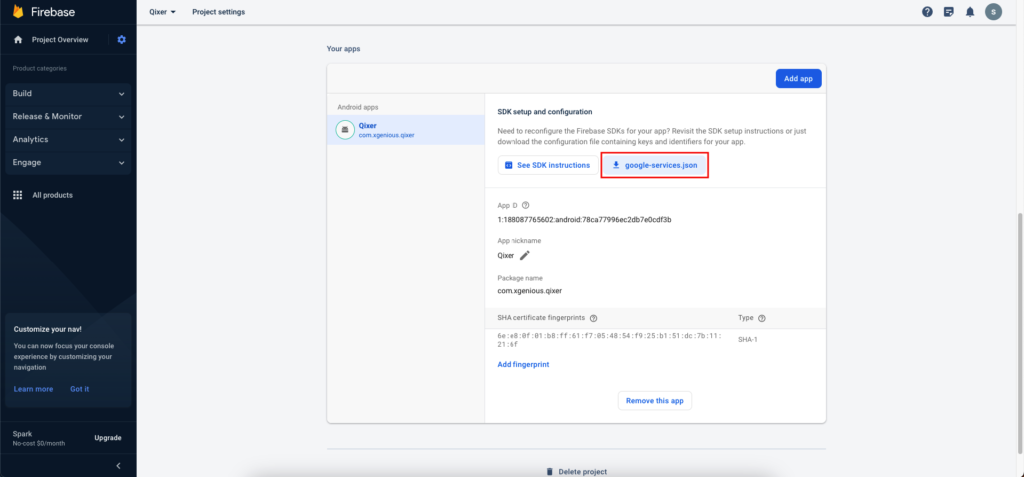1024x477 pixels.
Task: Open the Project Overview home icon
Action: point(18,40)
